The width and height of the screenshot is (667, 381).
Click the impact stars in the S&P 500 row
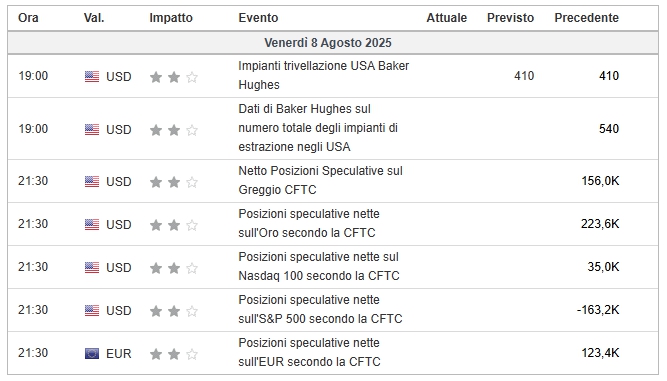click(174, 311)
